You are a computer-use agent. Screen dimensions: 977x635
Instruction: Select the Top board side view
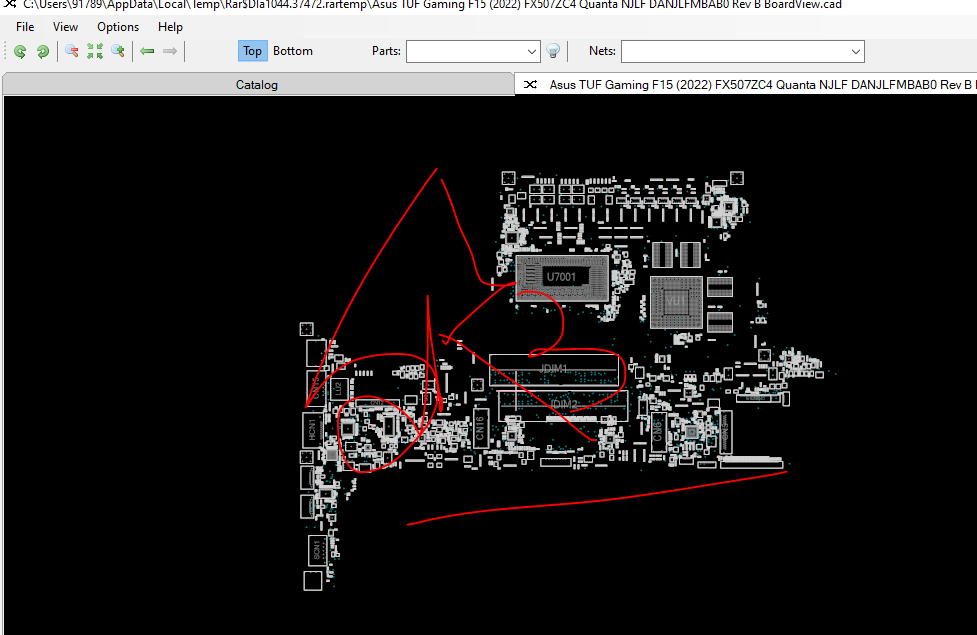pyautogui.click(x=252, y=51)
